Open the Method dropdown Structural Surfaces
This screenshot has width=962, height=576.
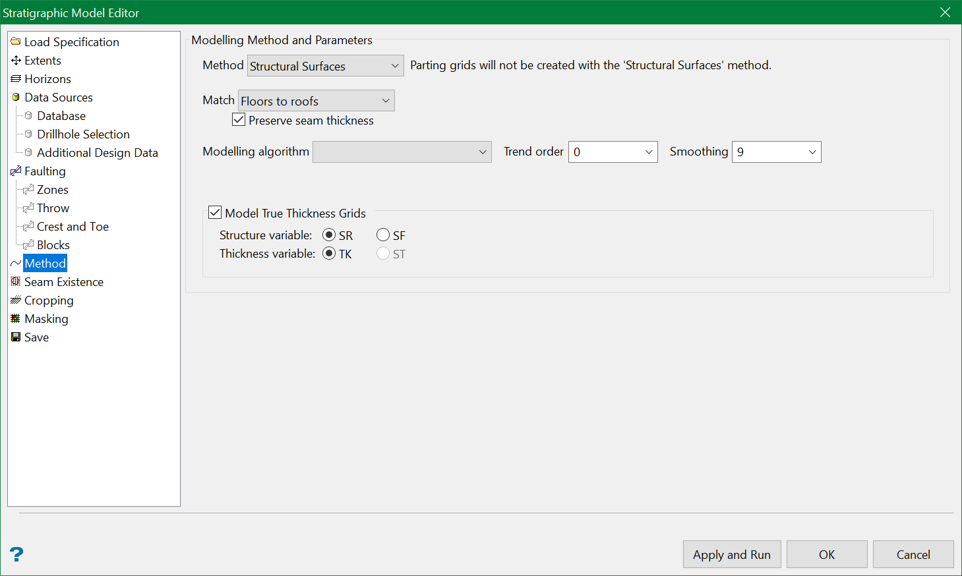[x=325, y=66]
